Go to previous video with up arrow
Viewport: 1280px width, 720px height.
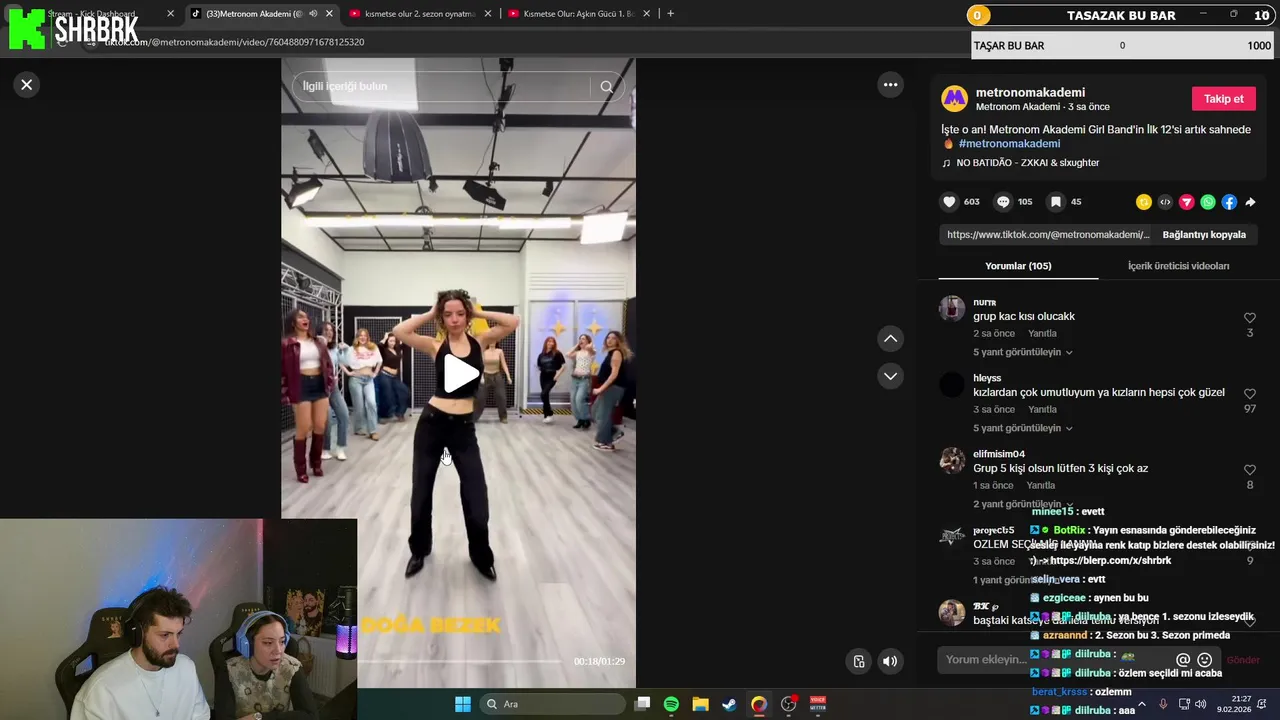click(890, 339)
